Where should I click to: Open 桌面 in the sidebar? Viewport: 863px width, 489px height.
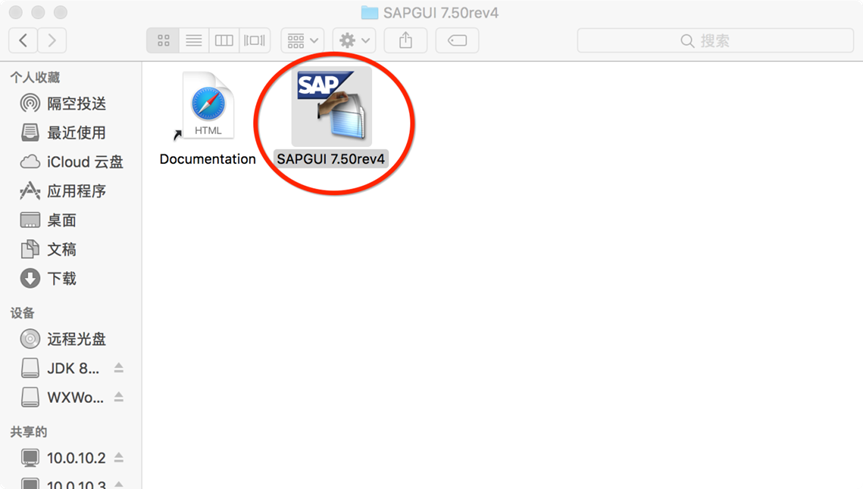[48, 220]
